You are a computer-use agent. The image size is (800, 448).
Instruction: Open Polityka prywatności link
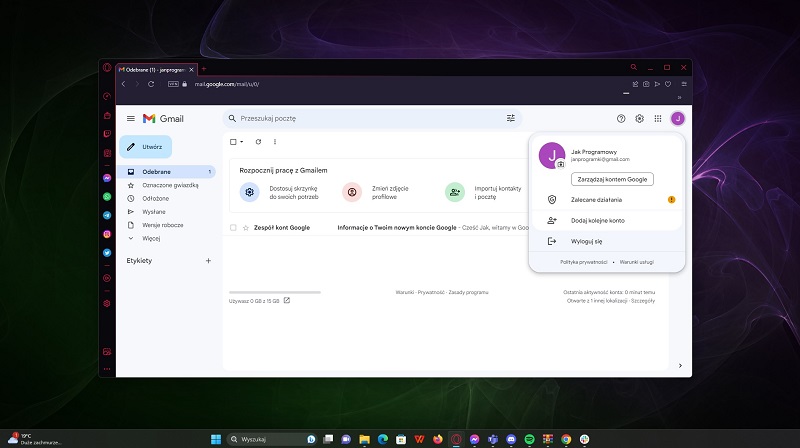[x=584, y=262]
